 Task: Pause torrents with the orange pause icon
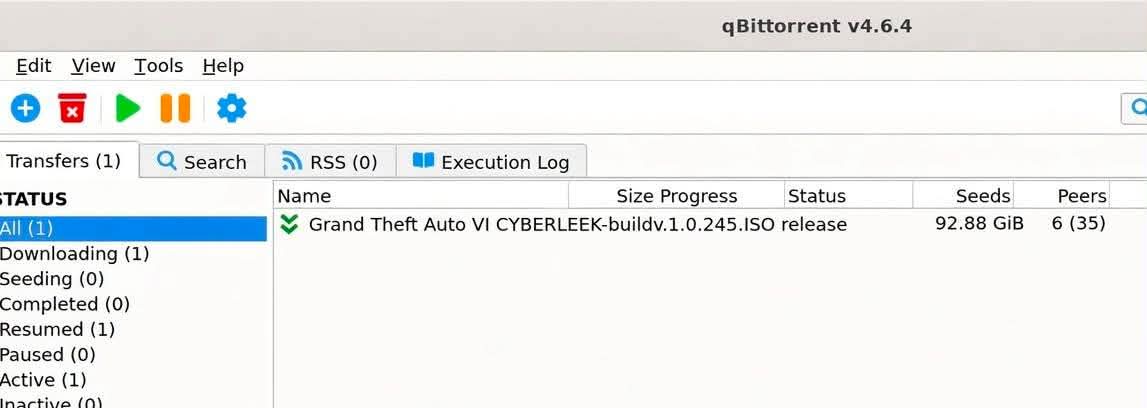point(175,108)
